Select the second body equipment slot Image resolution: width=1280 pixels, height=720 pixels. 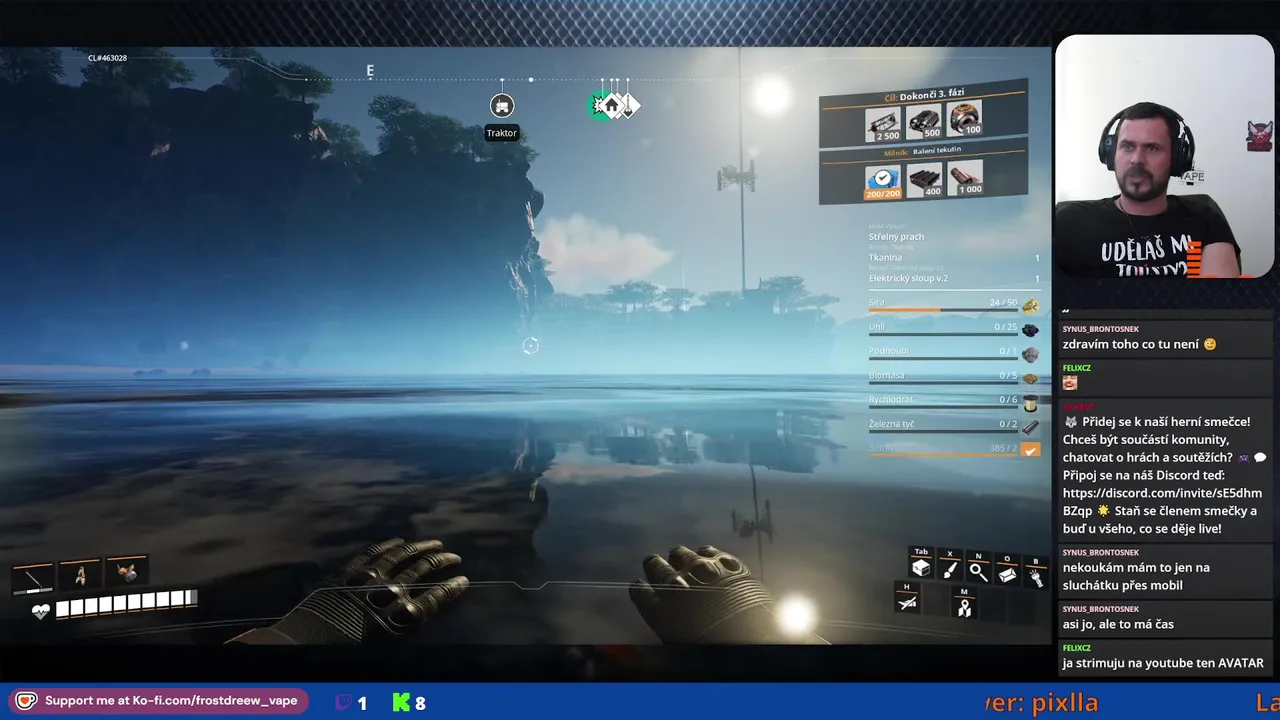coord(79,574)
